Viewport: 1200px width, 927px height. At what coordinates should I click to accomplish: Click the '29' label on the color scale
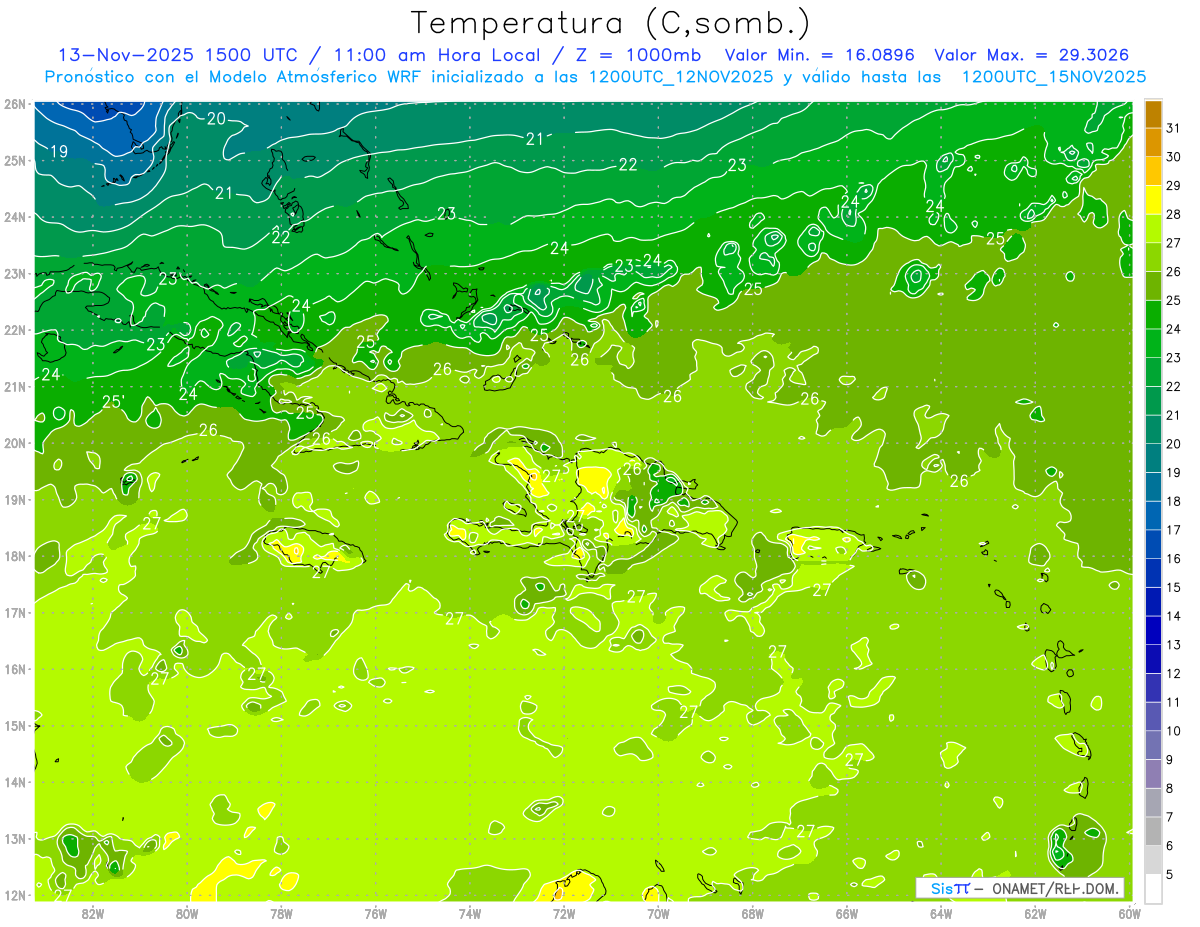tap(1174, 185)
